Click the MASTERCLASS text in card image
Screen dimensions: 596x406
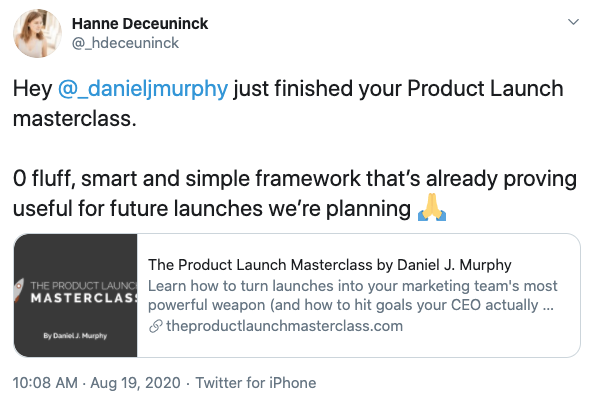(x=84, y=298)
